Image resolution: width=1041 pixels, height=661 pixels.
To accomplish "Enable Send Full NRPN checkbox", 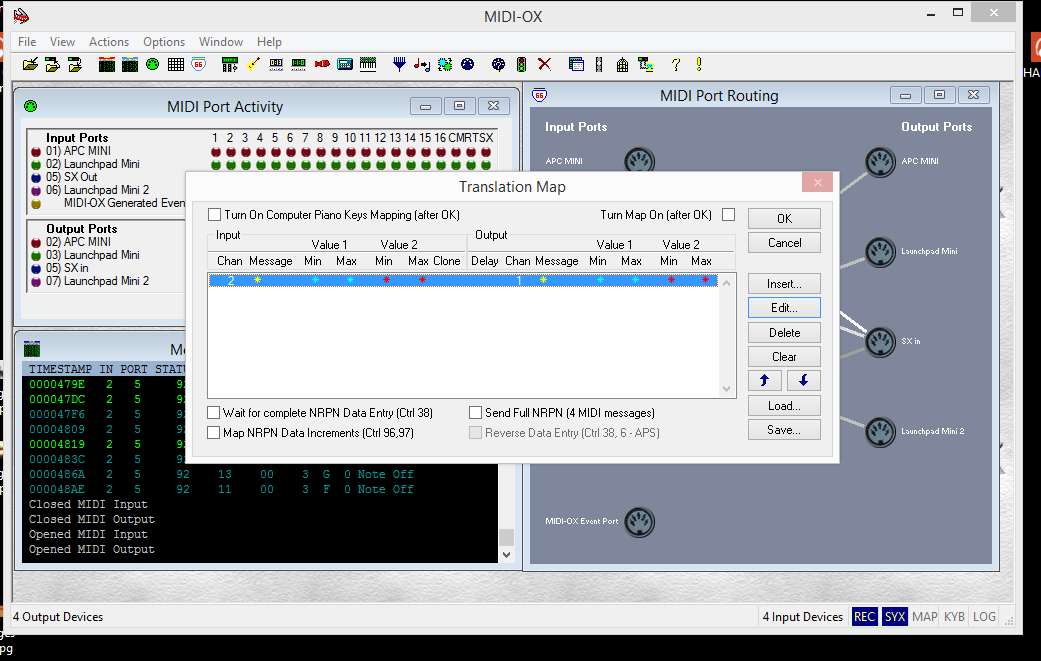I will pyautogui.click(x=475, y=413).
